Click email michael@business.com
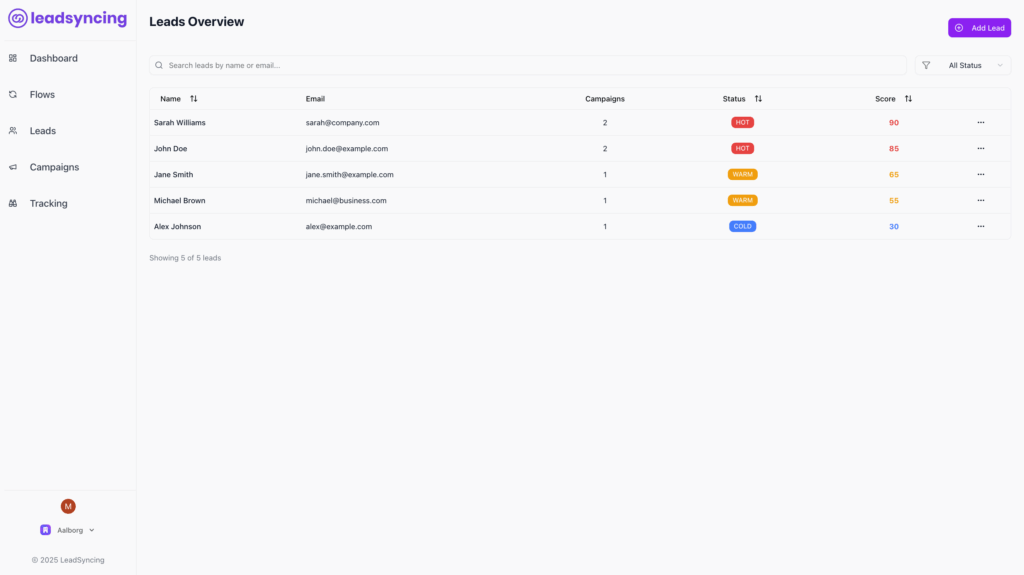The height and width of the screenshot is (575, 1024). tap(346, 201)
